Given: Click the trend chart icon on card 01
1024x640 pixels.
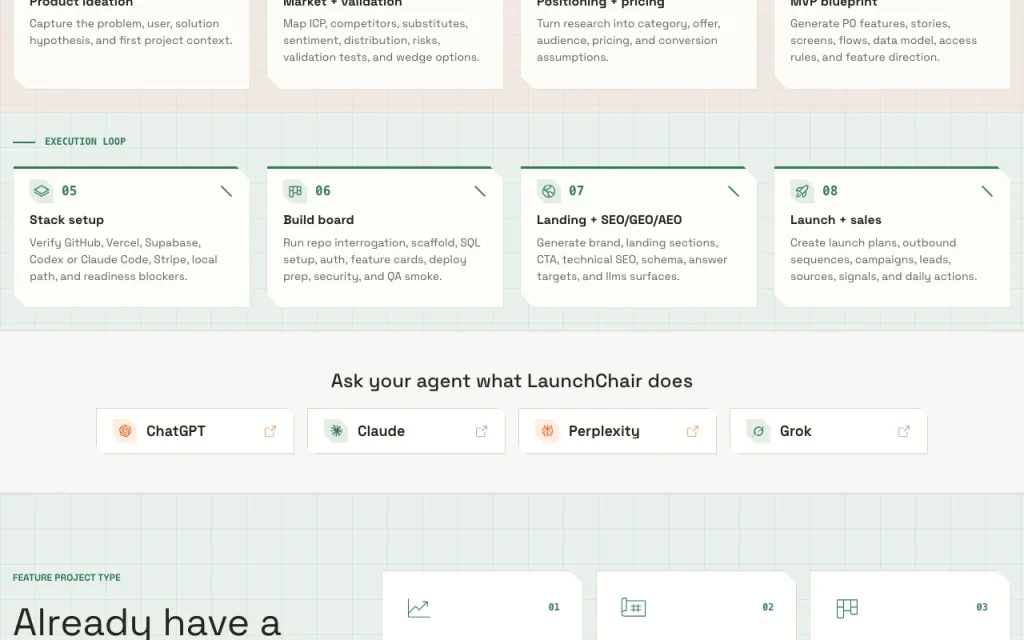Looking at the screenshot, I should coord(419,608).
